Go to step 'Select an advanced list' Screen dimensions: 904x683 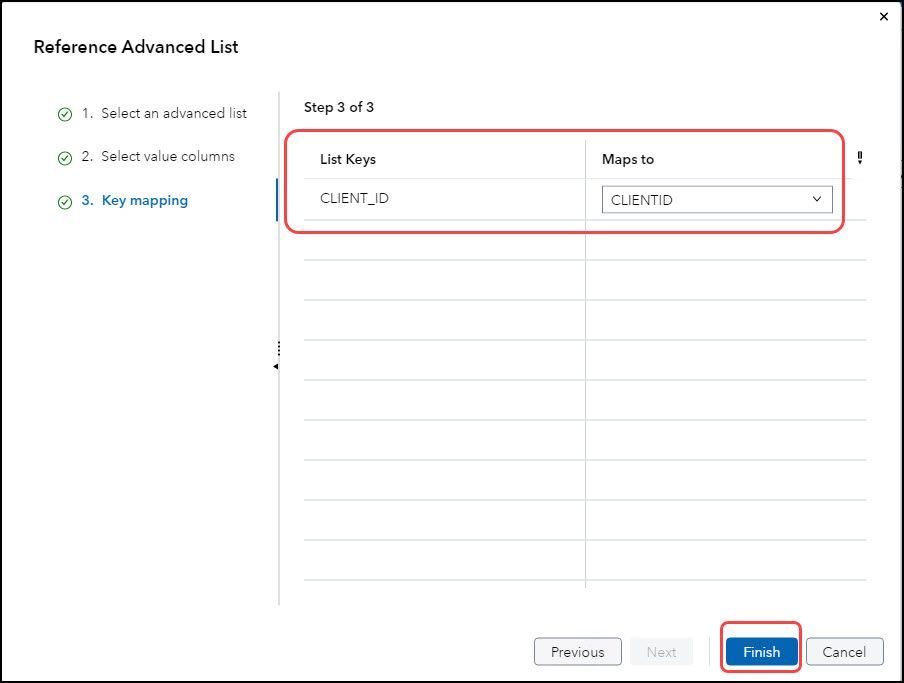pos(173,113)
